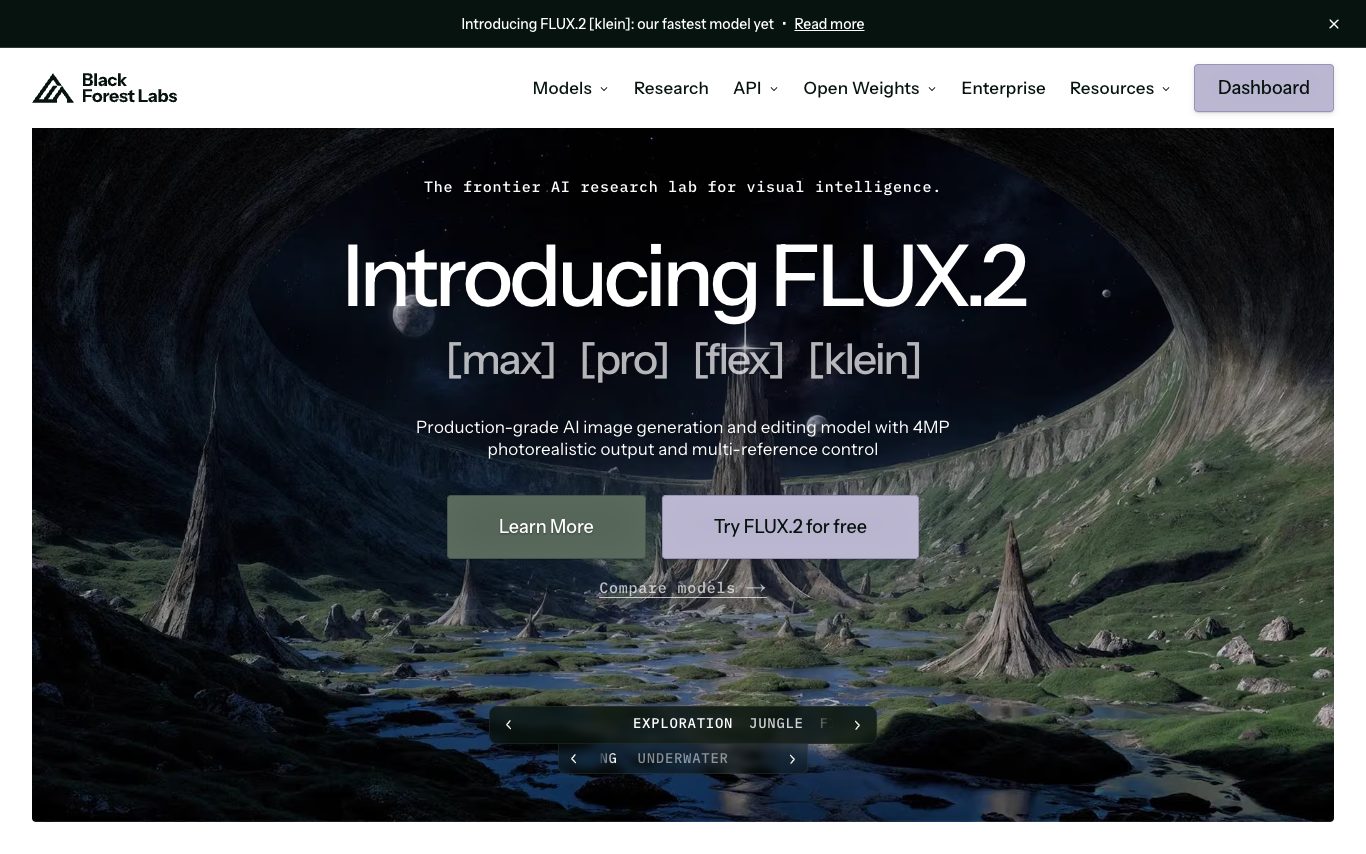Follow the Compare models link
Image resolution: width=1366 pixels, height=854 pixels.
click(682, 588)
